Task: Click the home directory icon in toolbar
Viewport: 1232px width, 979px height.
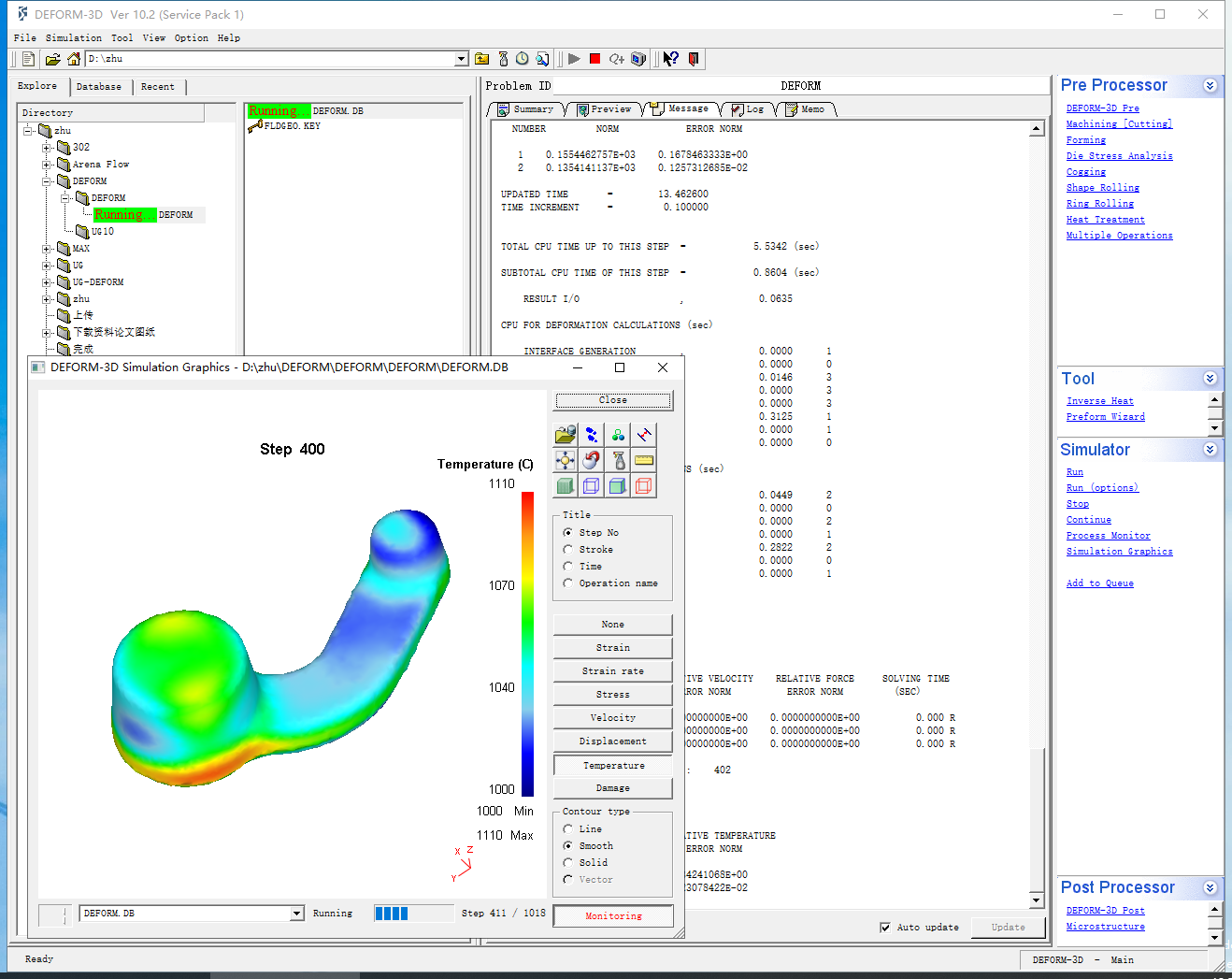Action: pyautogui.click(x=73, y=59)
